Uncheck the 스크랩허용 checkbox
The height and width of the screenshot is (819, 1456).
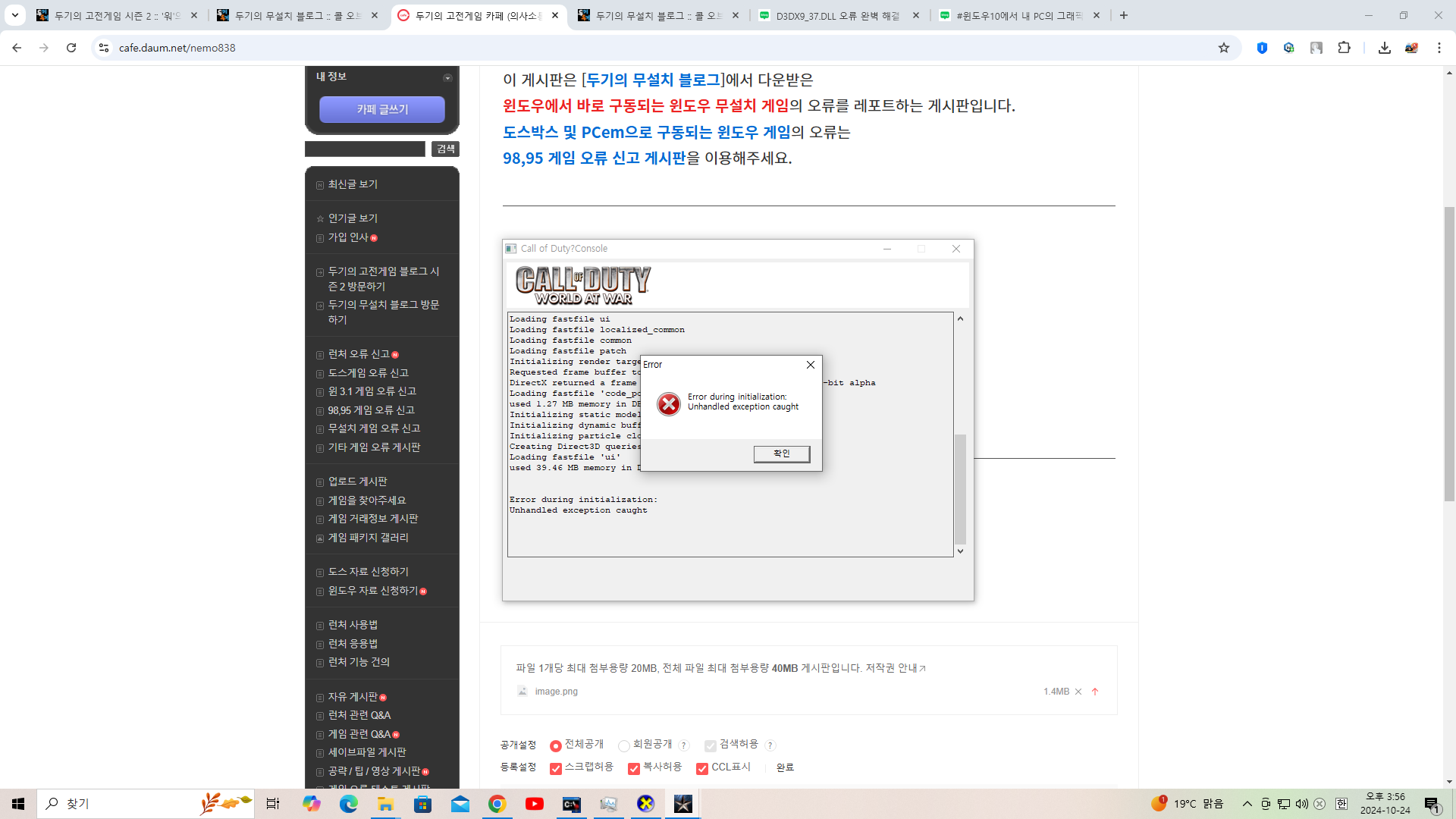click(556, 768)
